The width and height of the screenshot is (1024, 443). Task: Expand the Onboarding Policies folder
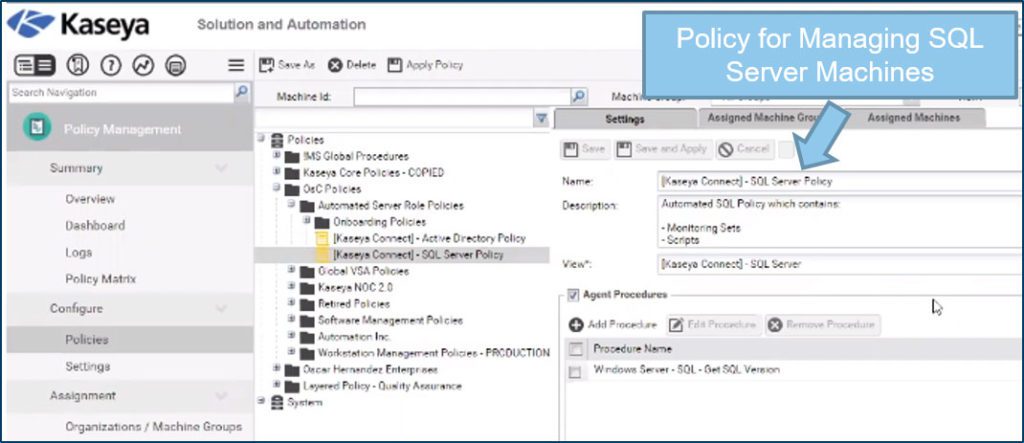point(308,221)
